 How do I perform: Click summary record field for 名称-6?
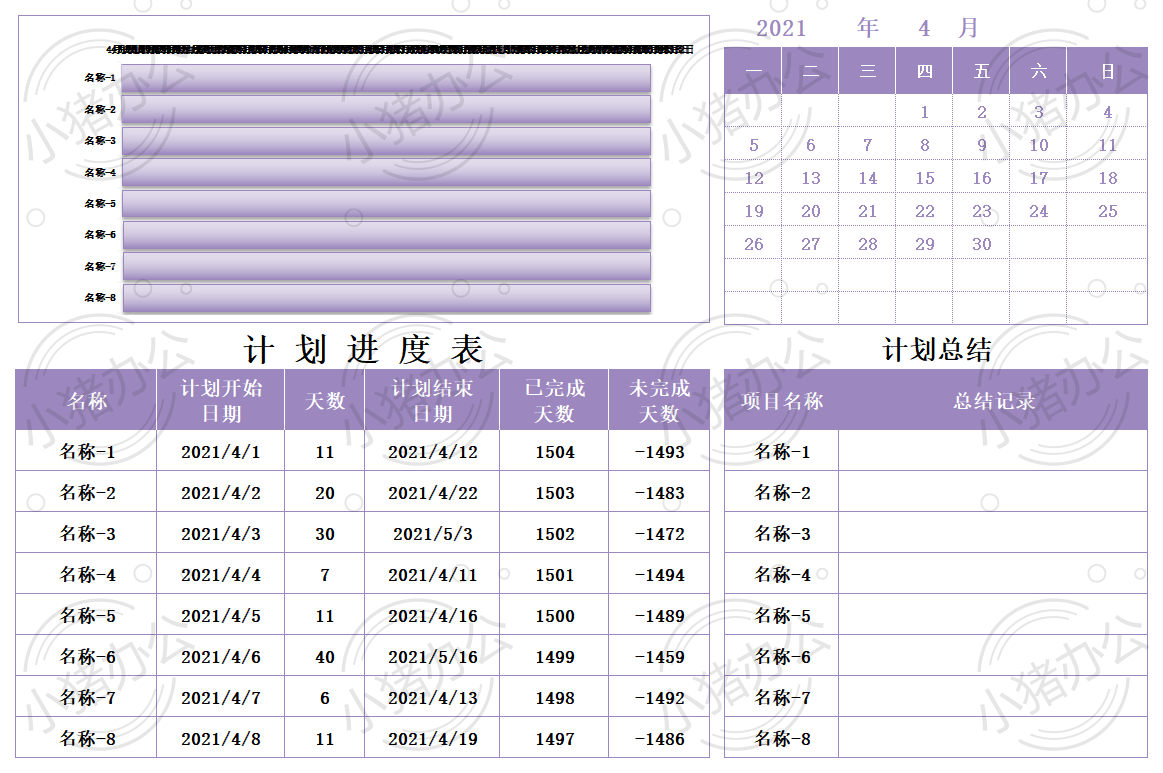point(993,657)
